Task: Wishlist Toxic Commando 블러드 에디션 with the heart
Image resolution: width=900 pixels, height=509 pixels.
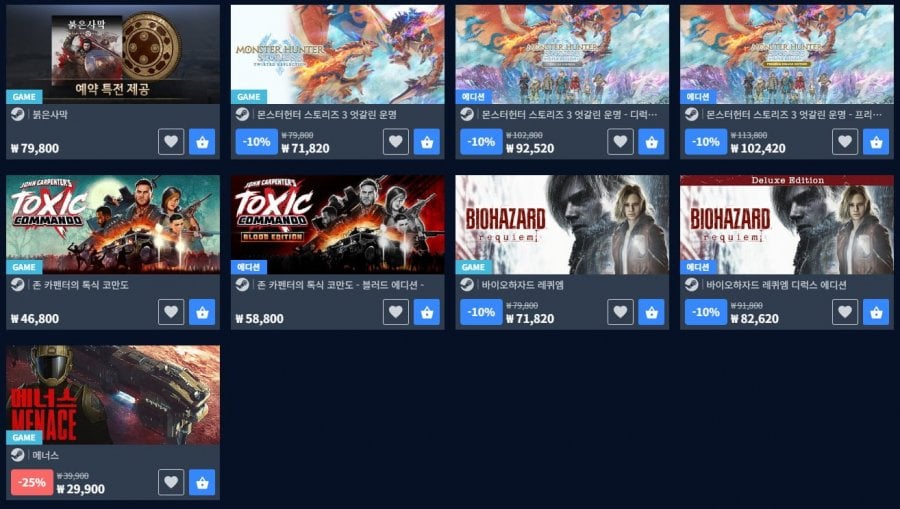Action: tap(395, 312)
